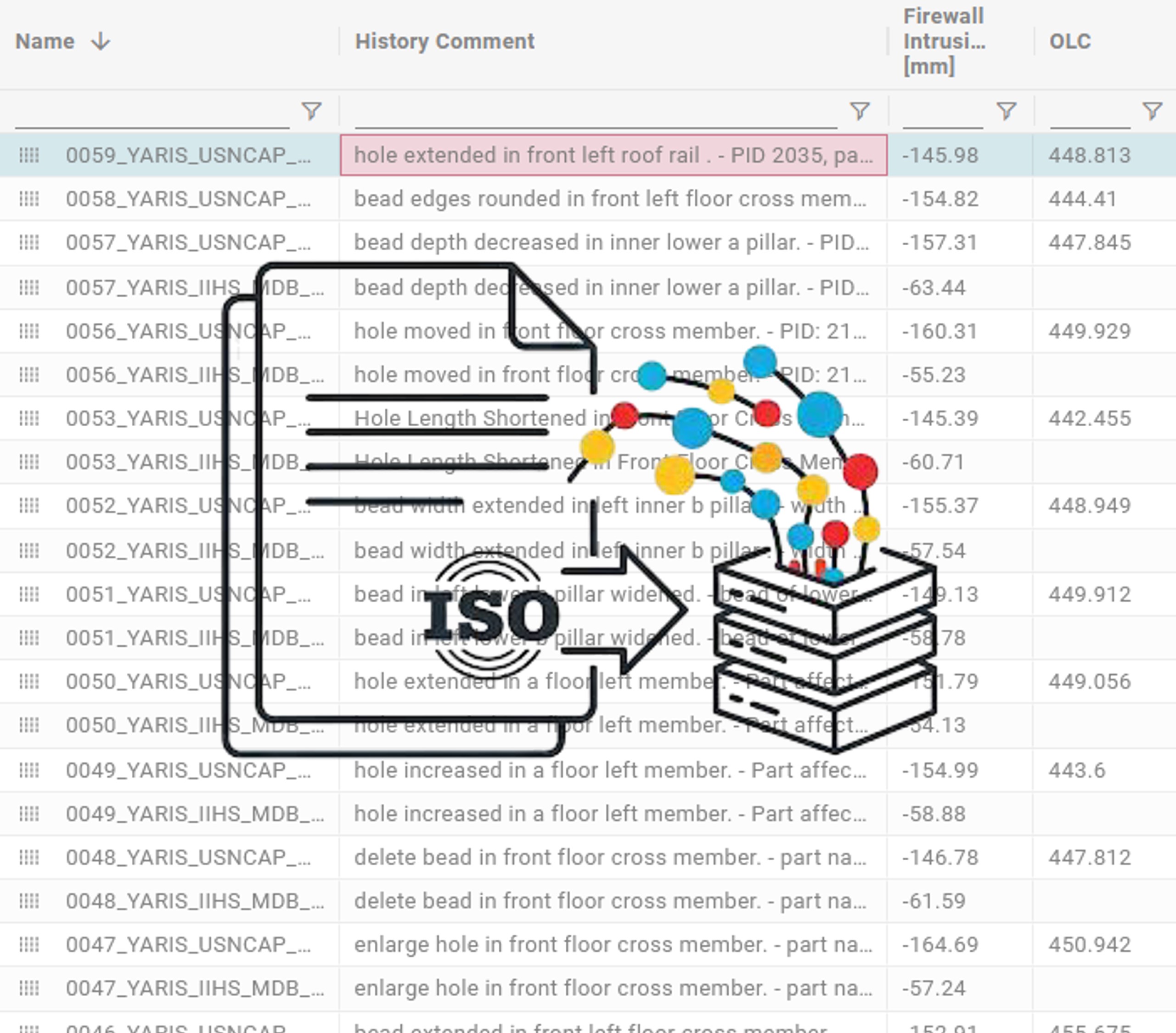Grab the drag handle of 0050_YARIS_USNCAP row
This screenshot has height=1033, width=1176.
(x=29, y=681)
